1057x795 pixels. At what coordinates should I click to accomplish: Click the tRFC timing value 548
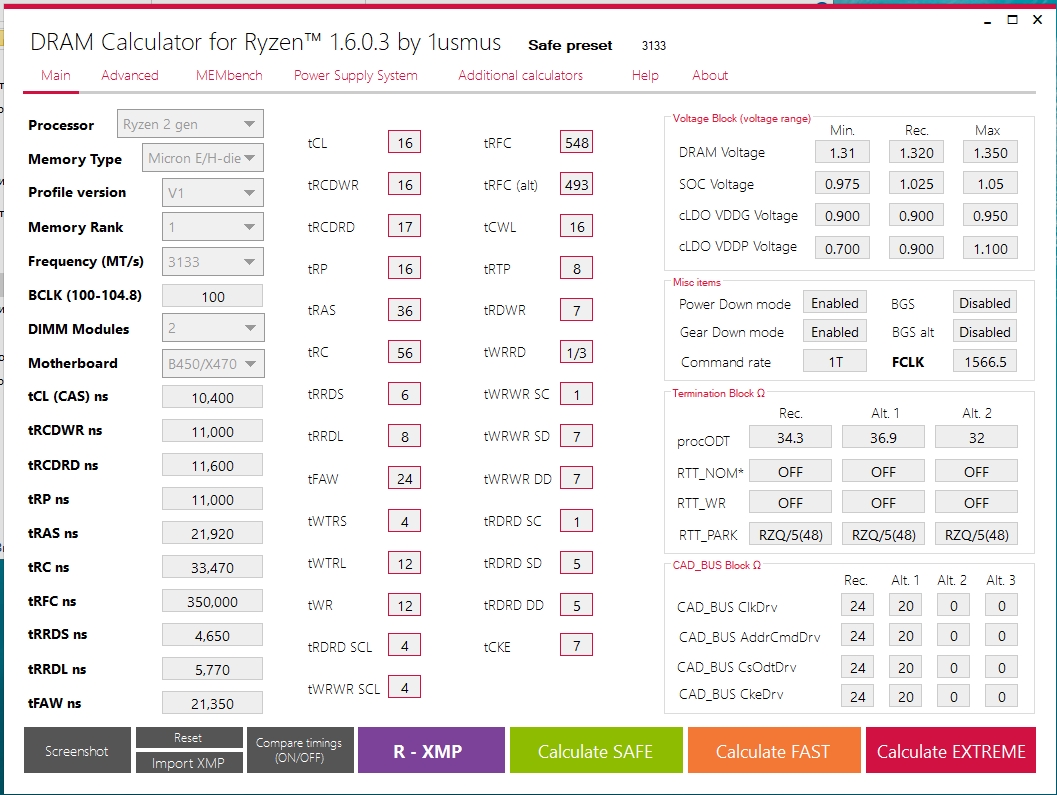click(576, 142)
